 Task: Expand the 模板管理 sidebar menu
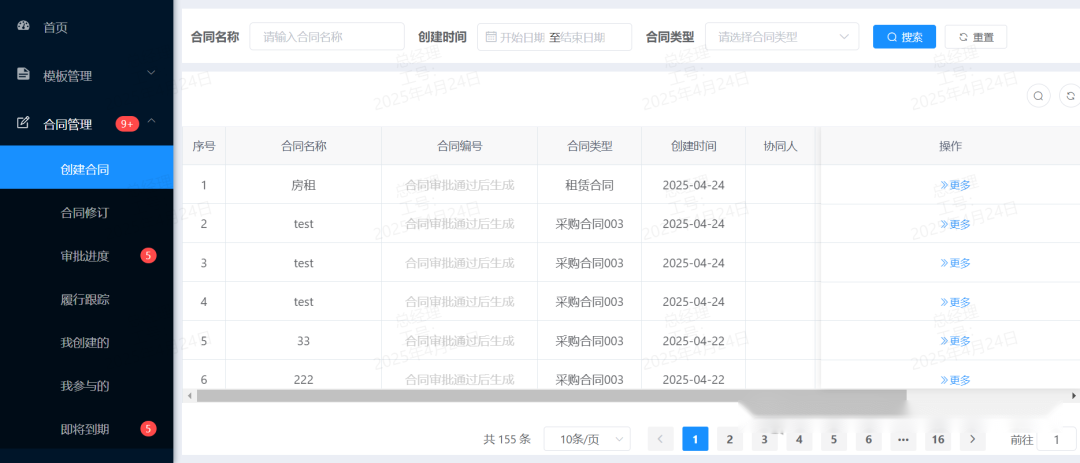pos(151,73)
